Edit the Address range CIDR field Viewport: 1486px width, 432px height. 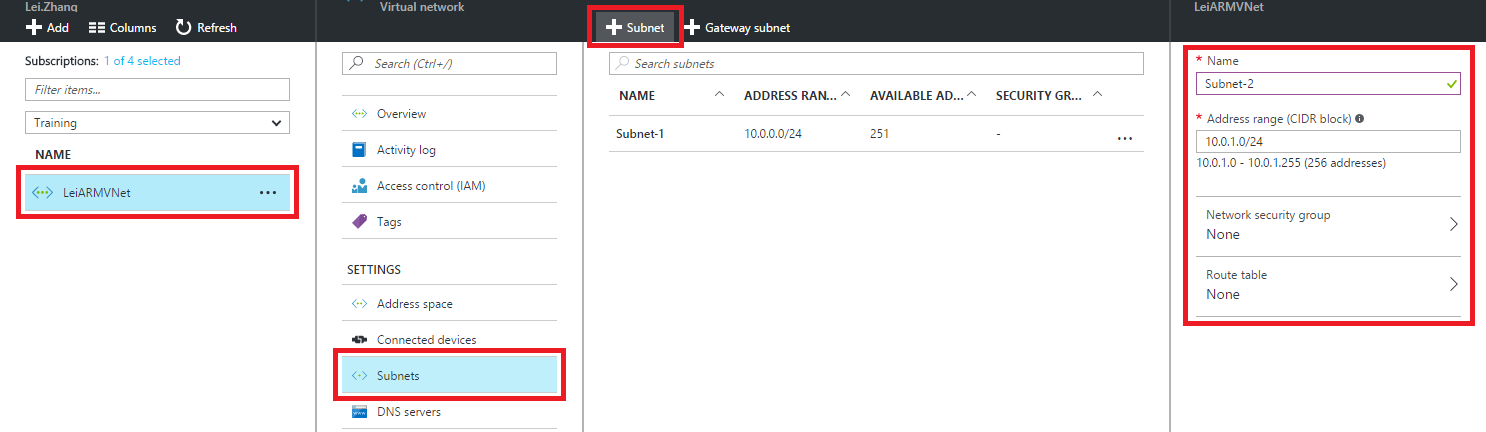(x=1328, y=142)
